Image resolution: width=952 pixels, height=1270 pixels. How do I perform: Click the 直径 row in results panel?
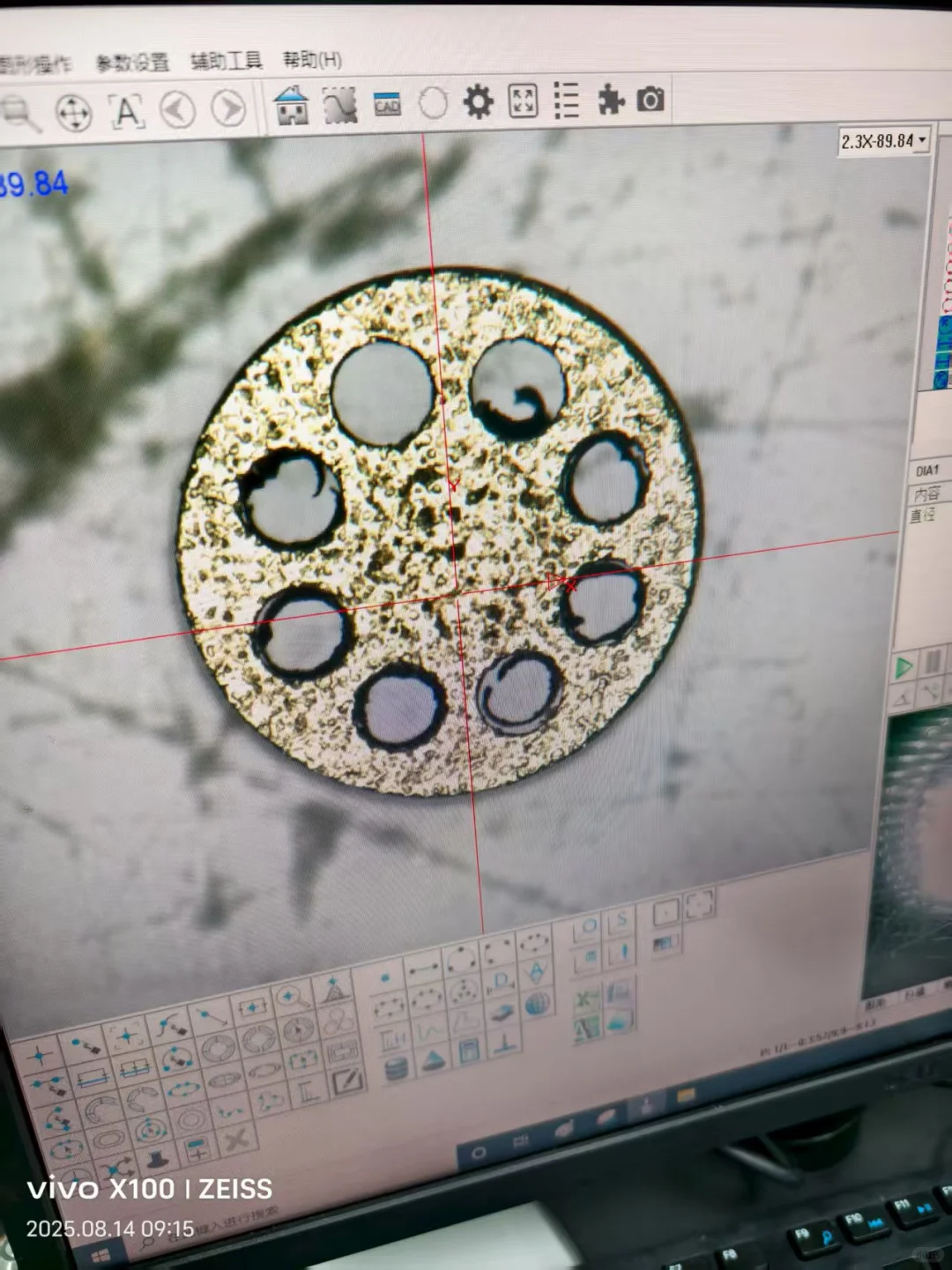[924, 514]
